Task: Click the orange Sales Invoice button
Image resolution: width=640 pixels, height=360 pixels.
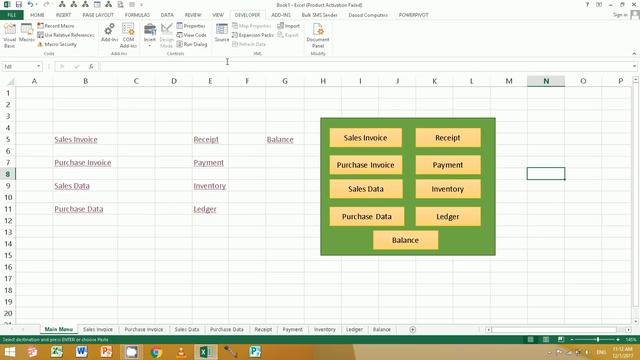Action: 365,138
